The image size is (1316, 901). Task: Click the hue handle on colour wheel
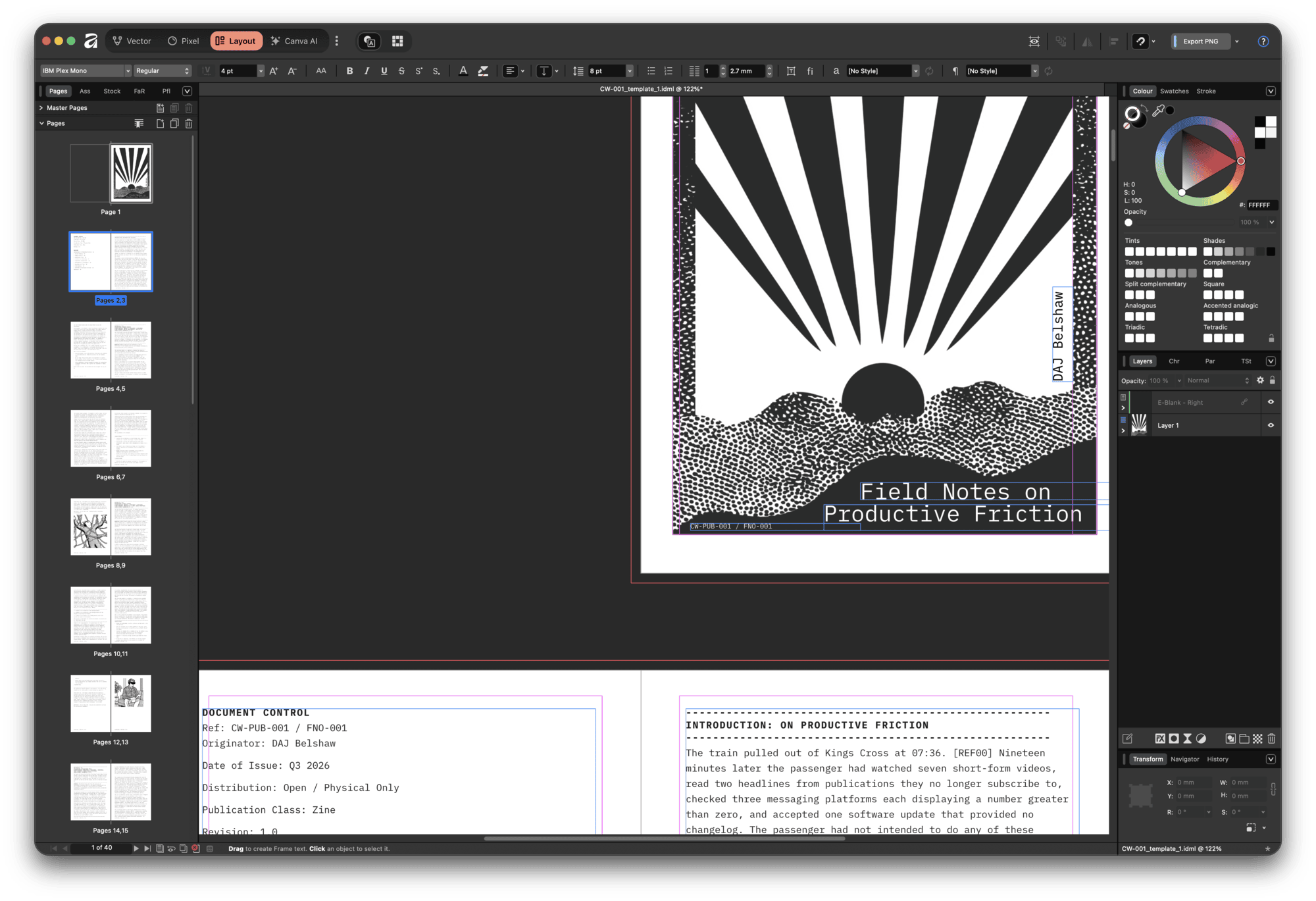pyautogui.click(x=1240, y=161)
